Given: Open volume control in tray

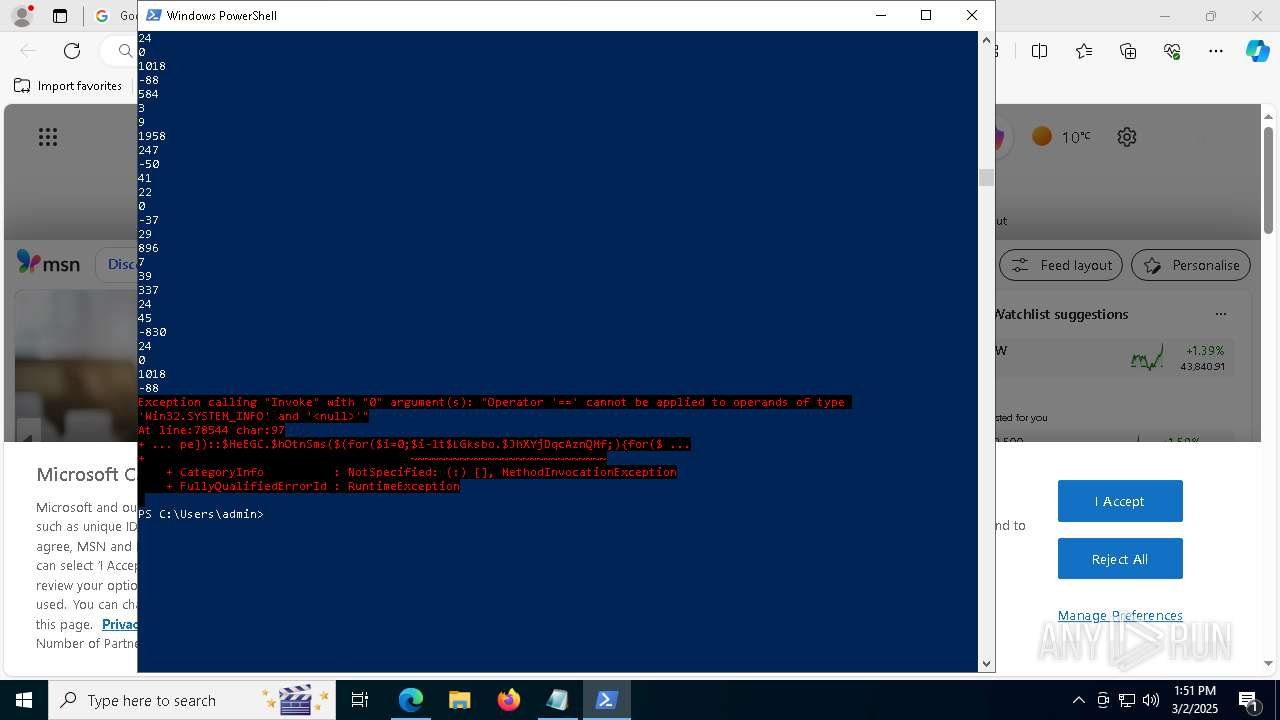Looking at the screenshot, I should pyautogui.click(x=1151, y=700).
